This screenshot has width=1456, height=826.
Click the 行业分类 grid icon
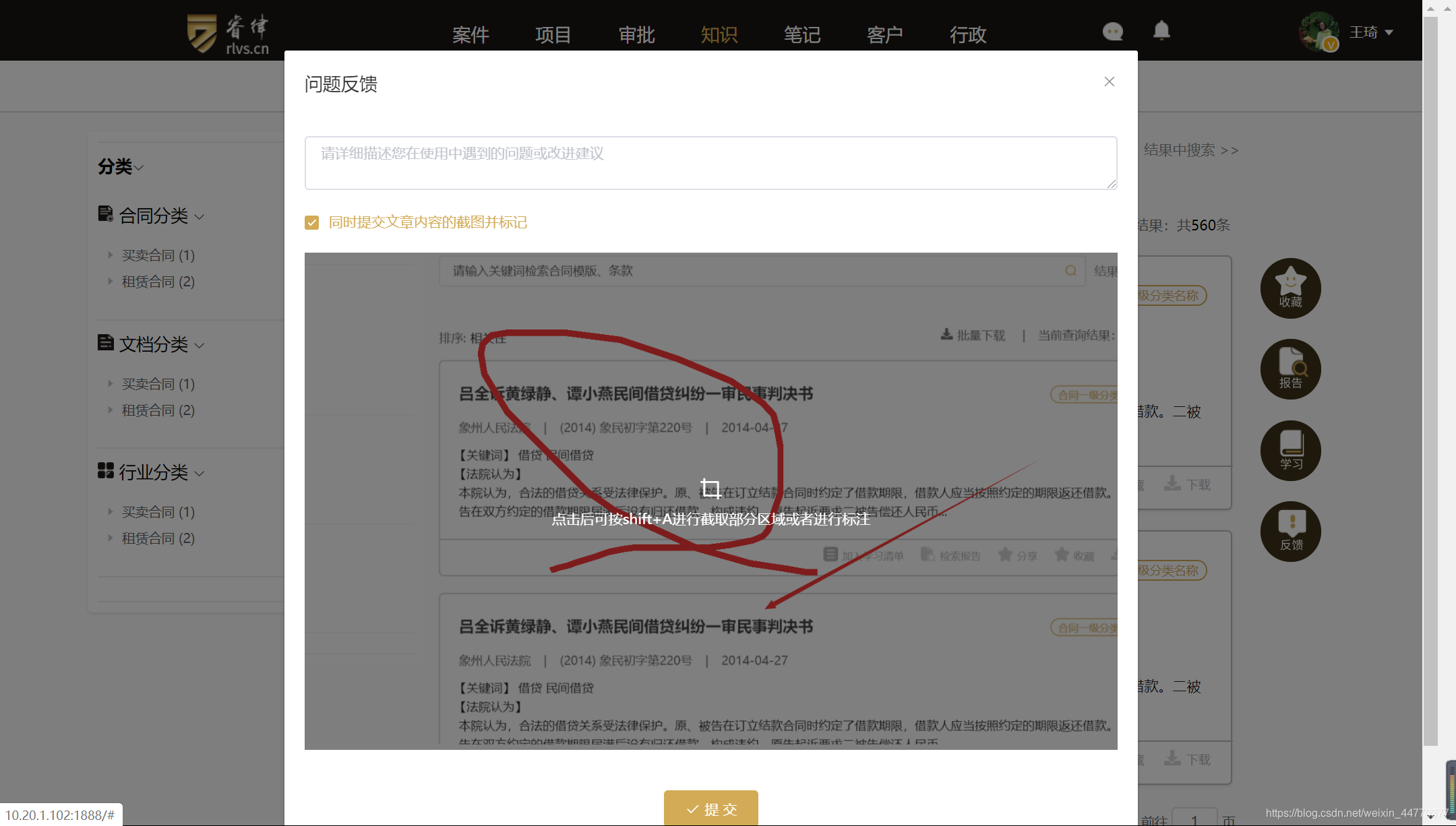[x=106, y=471]
